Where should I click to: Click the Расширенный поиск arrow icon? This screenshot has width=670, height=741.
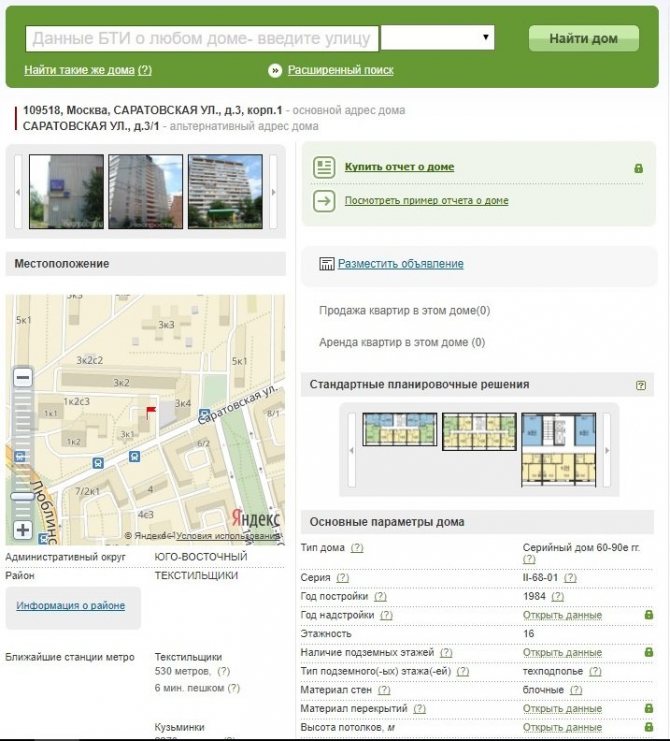tap(275, 70)
